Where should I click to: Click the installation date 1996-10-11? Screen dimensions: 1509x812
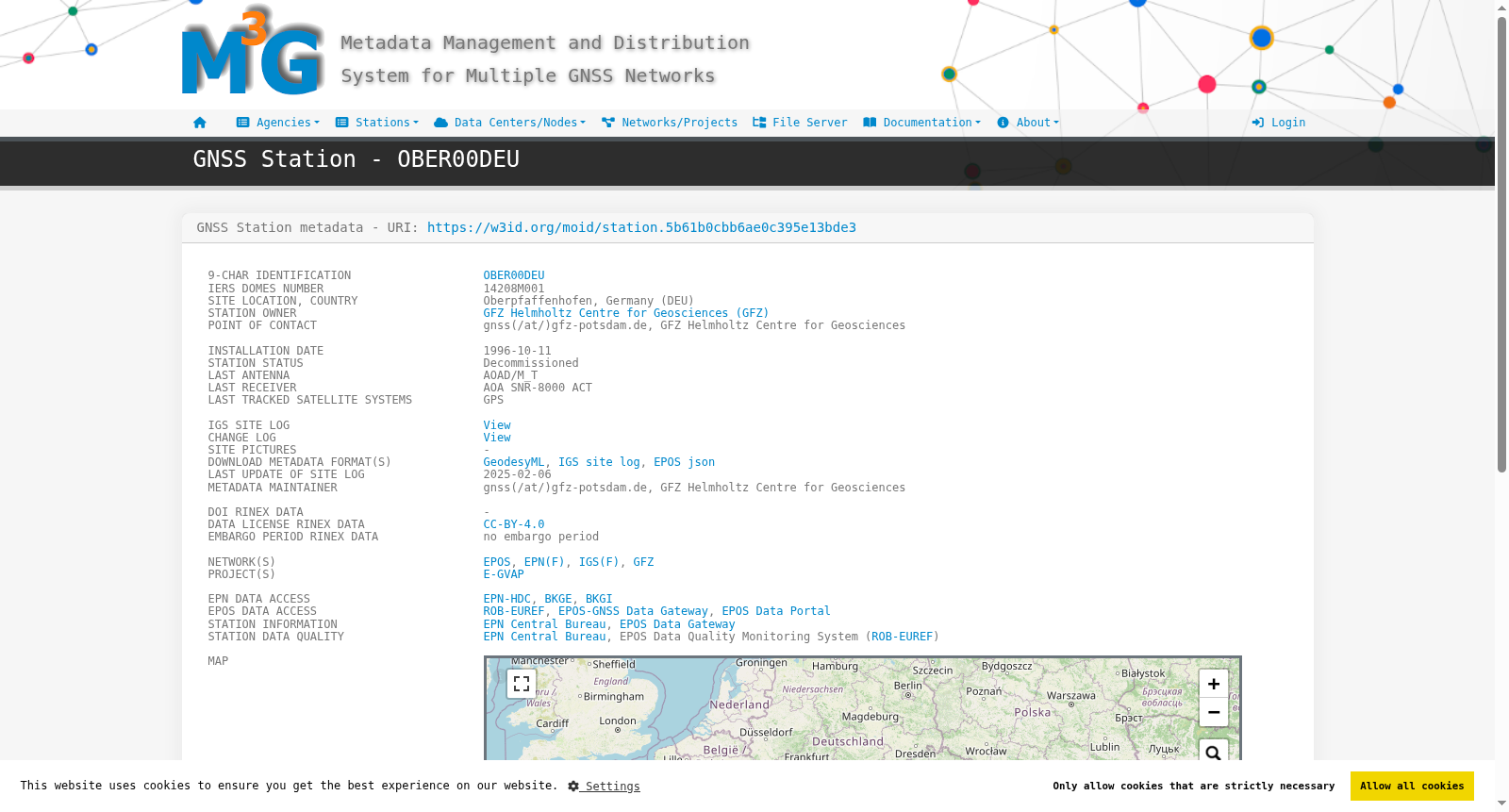(x=518, y=351)
